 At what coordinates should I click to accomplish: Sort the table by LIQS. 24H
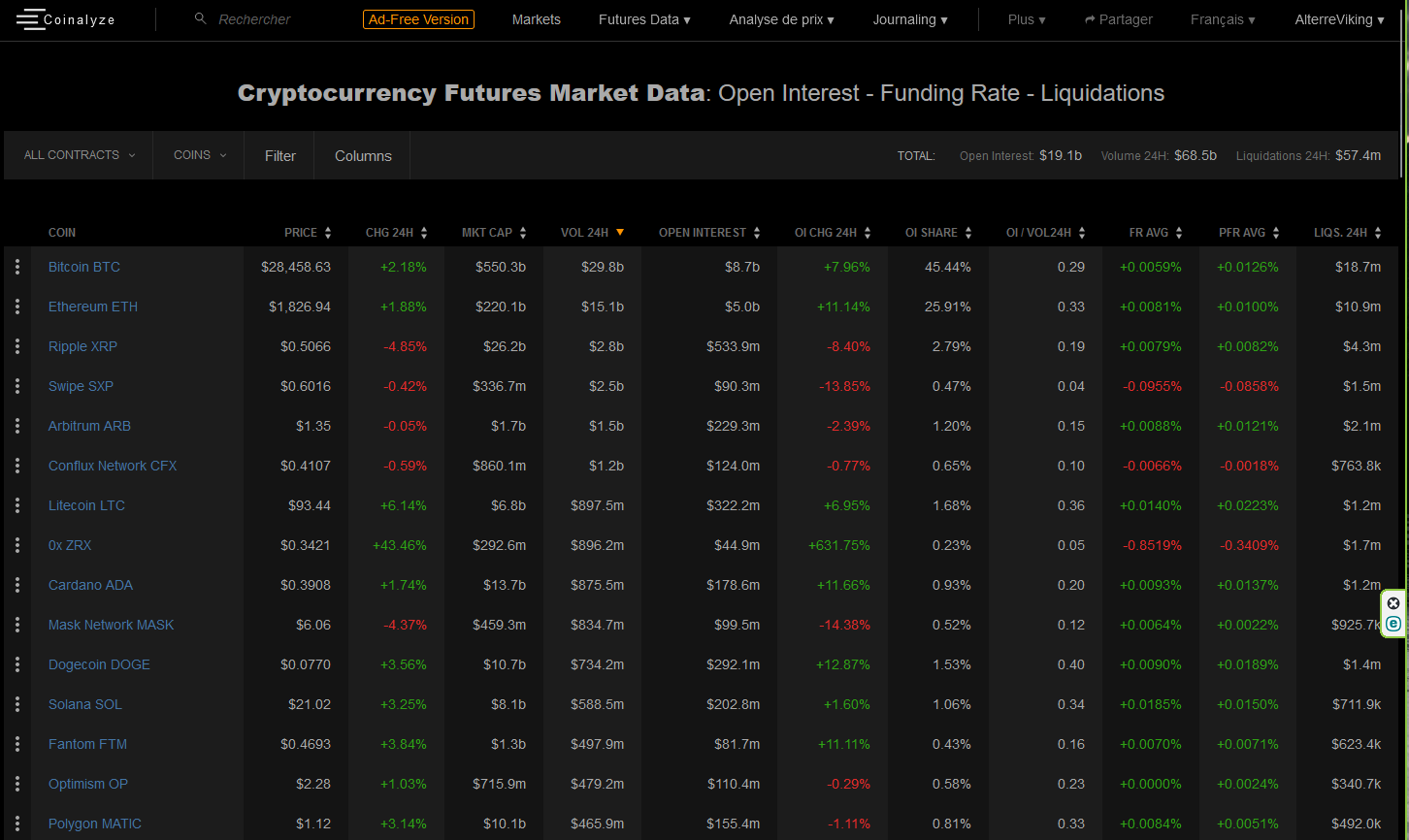click(1377, 233)
